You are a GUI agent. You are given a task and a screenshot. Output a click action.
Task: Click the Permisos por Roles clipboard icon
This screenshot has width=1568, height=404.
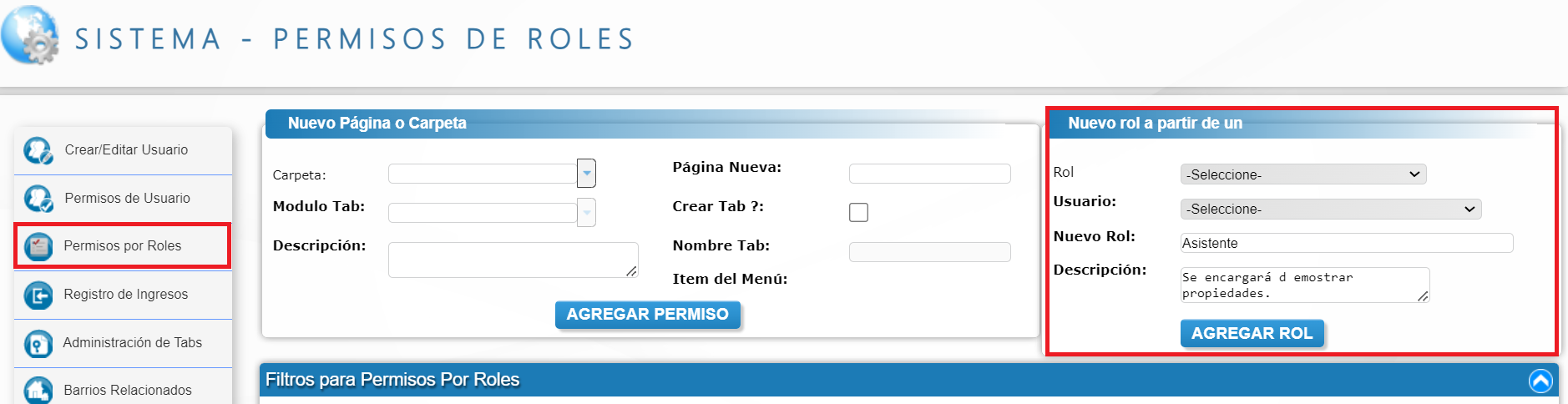(x=38, y=246)
